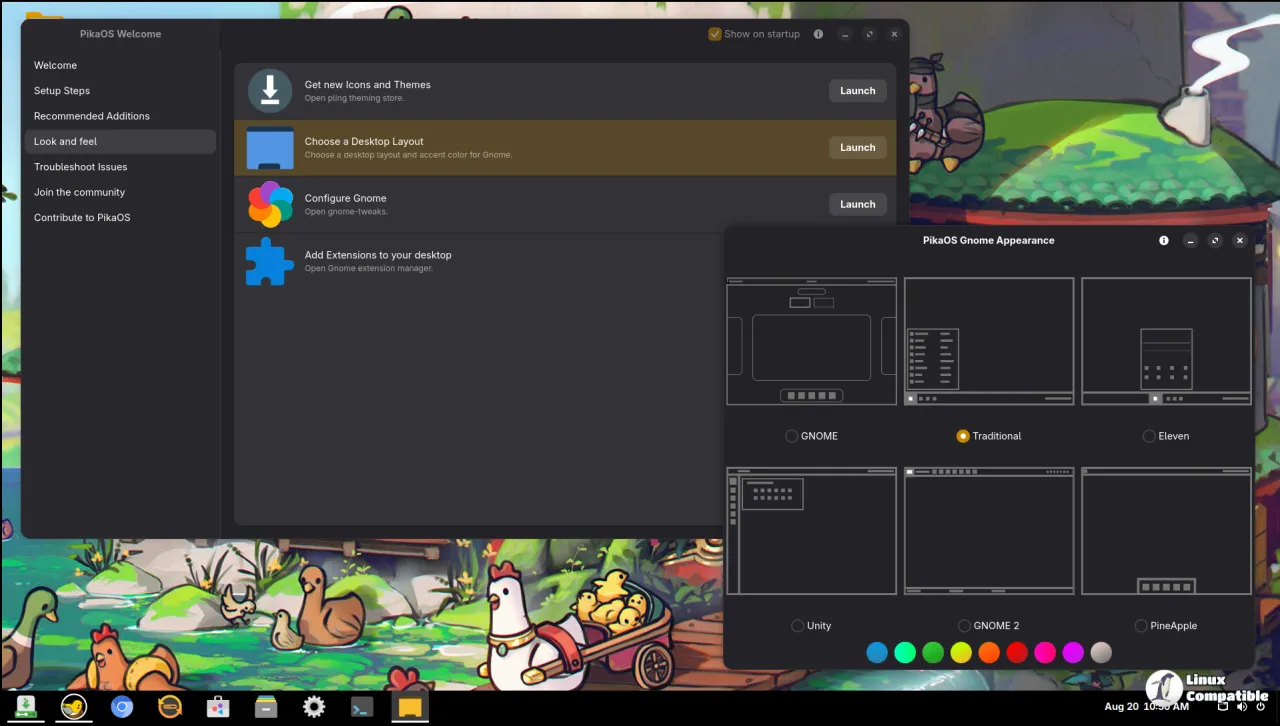Click the power icon in the system tray
Viewport: 1280px width, 726px height.
click(1261, 707)
